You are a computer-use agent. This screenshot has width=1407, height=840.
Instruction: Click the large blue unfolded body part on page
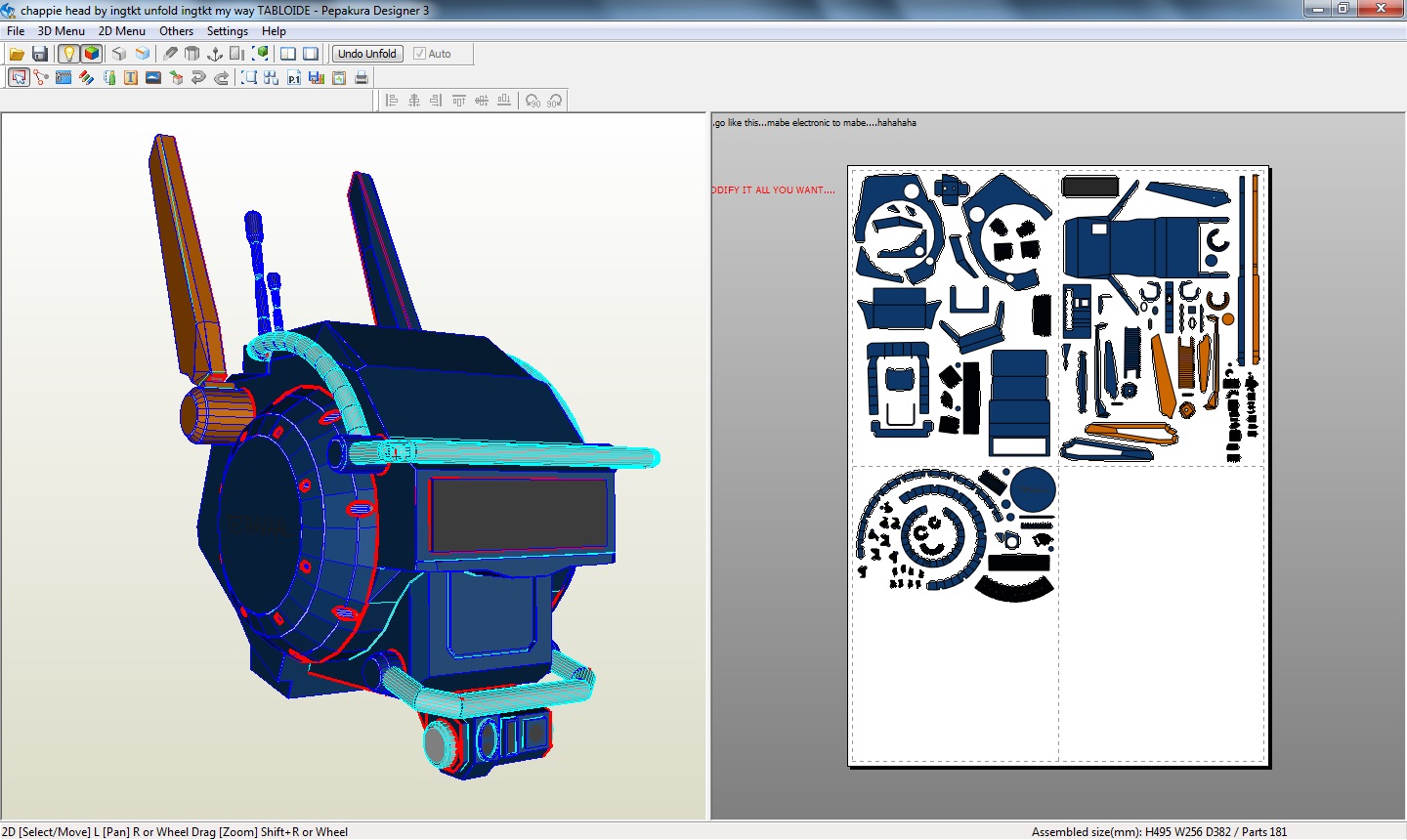[1133, 245]
